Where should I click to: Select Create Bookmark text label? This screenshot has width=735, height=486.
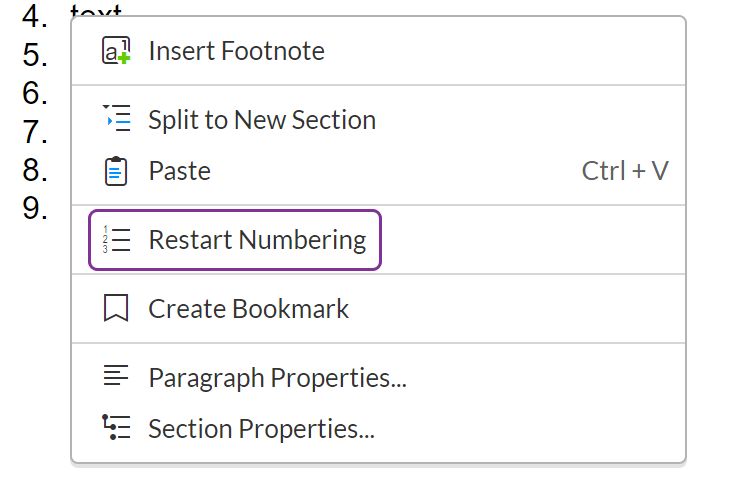(x=249, y=309)
